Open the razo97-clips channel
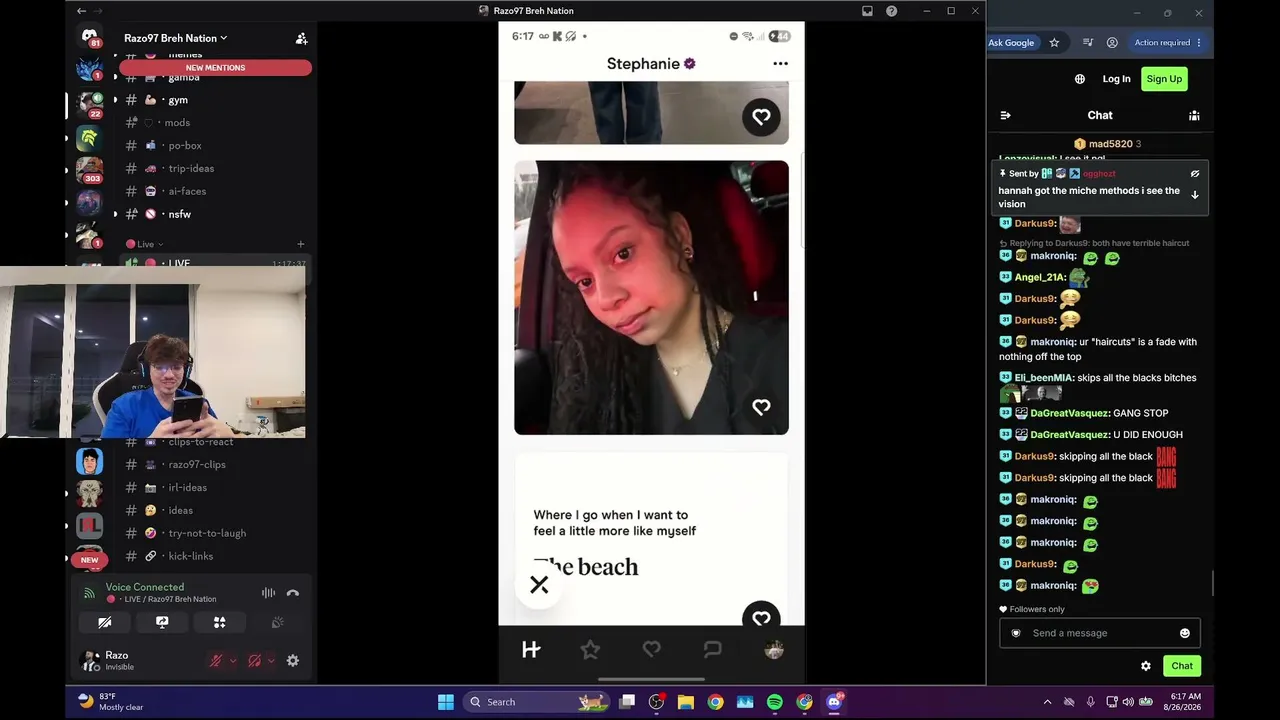This screenshot has width=1280, height=720. [x=215, y=465]
